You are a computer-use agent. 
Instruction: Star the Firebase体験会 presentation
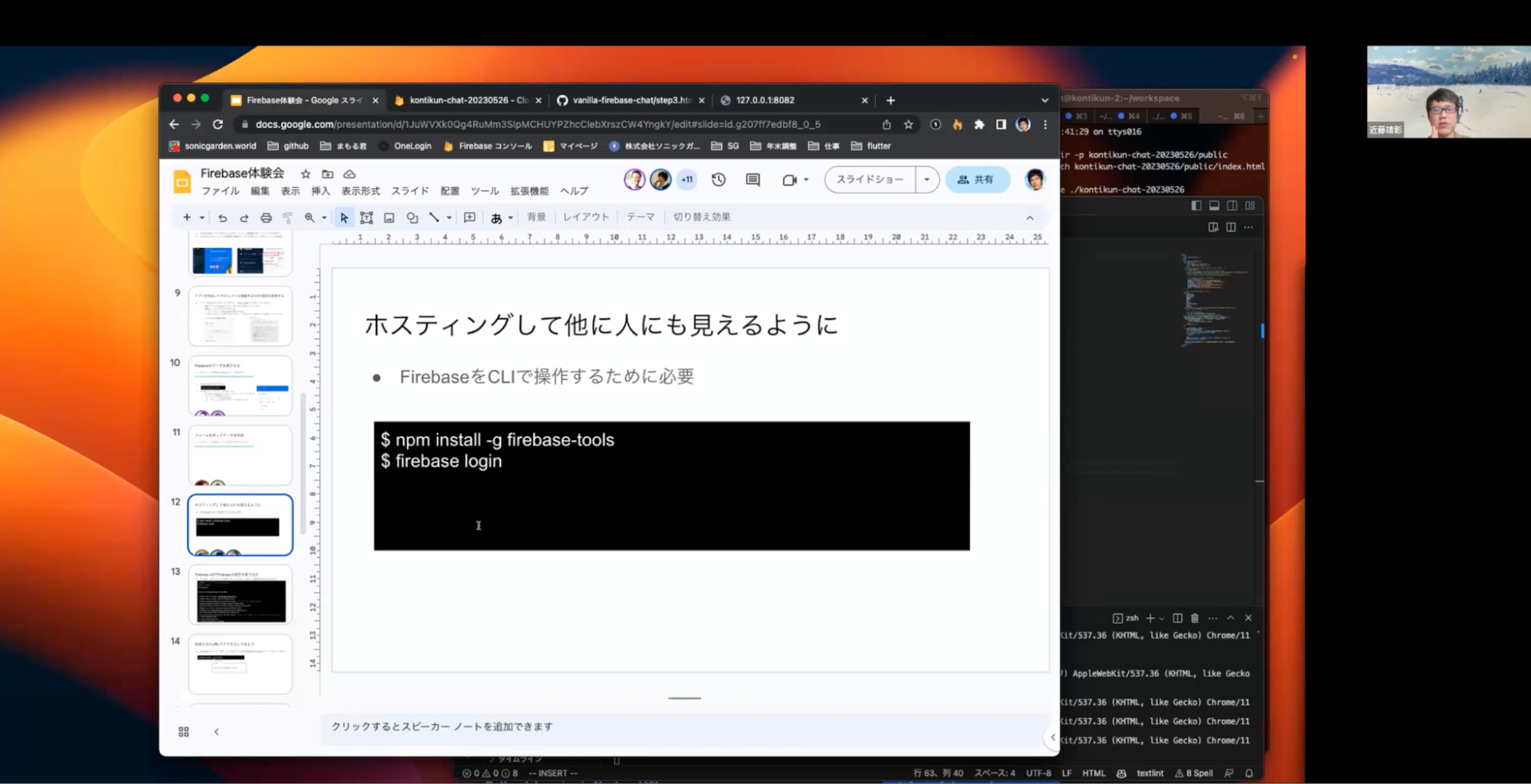point(306,174)
